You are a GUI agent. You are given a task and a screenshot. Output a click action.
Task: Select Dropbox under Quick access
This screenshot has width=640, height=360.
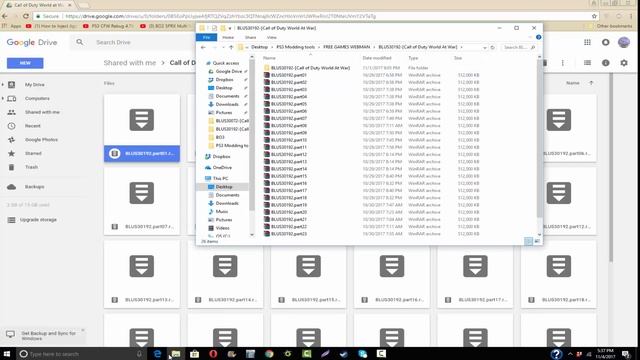(224, 80)
